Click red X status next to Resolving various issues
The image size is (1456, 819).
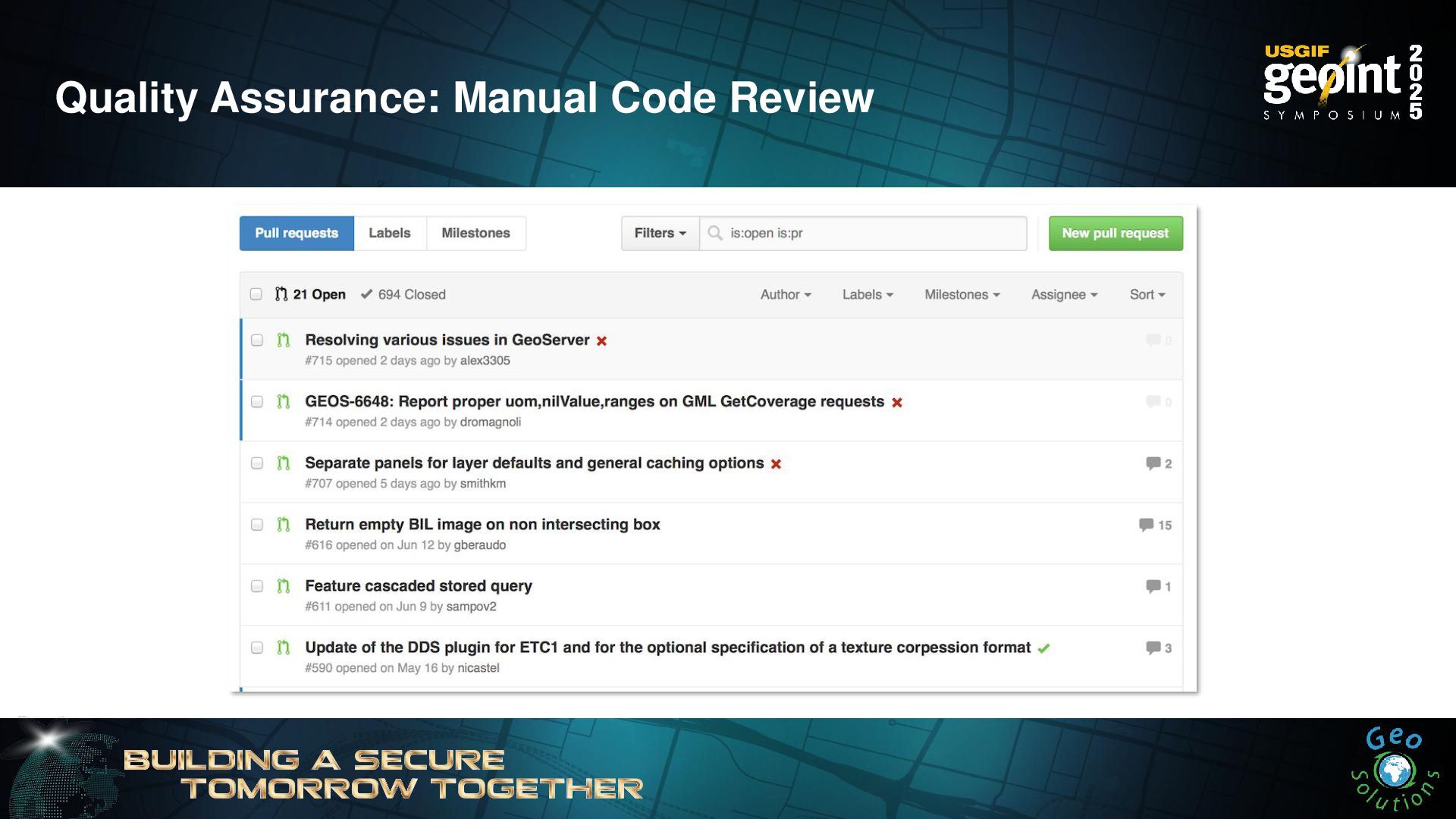tap(601, 341)
